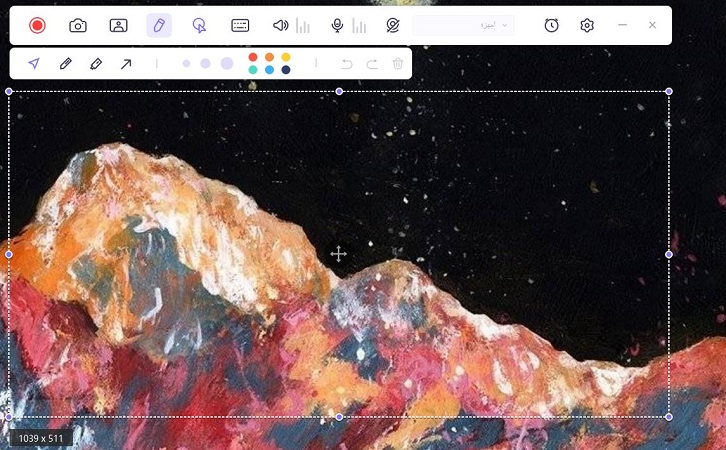
Task: Click the move handle in selection center
Action: point(338,254)
